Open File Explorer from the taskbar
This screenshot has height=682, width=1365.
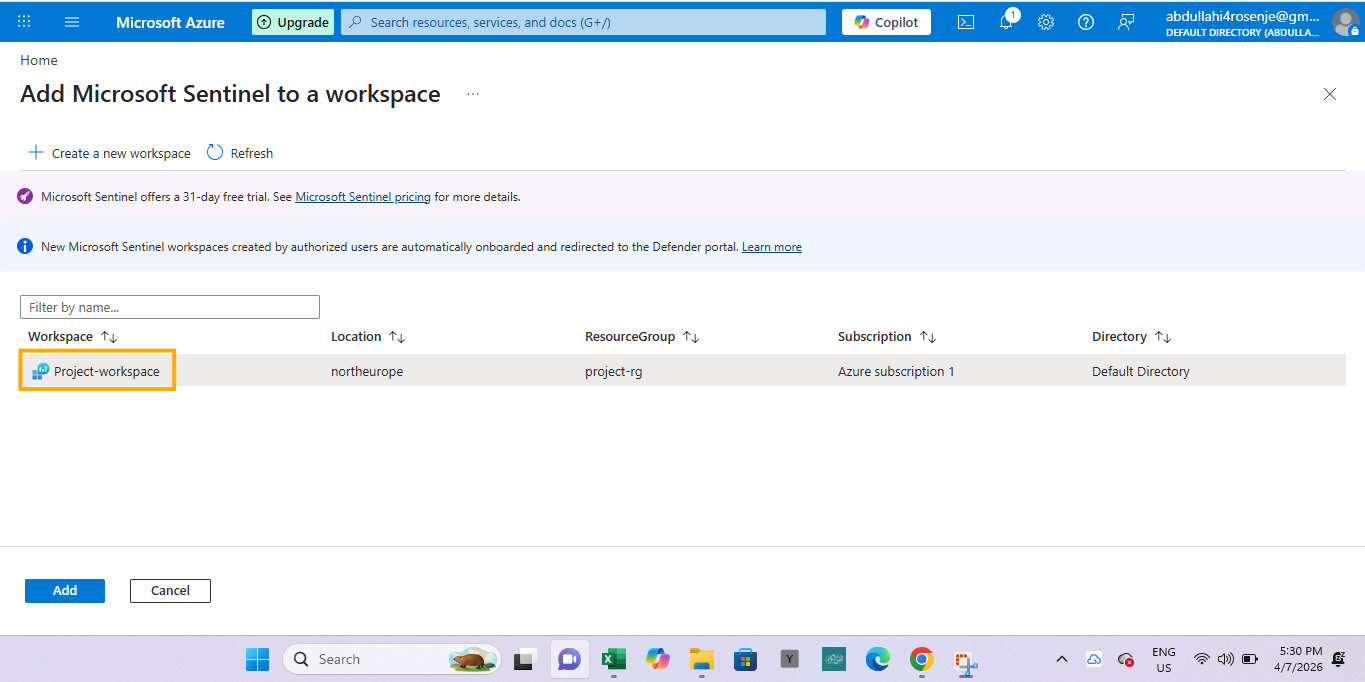[701, 659]
